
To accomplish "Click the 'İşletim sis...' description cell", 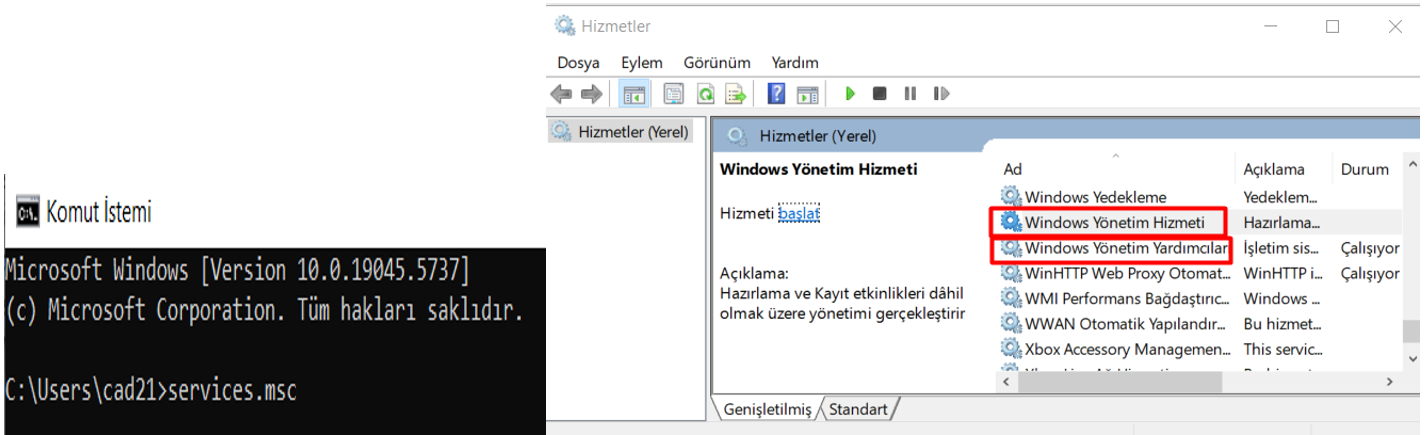I will pos(1282,248).
